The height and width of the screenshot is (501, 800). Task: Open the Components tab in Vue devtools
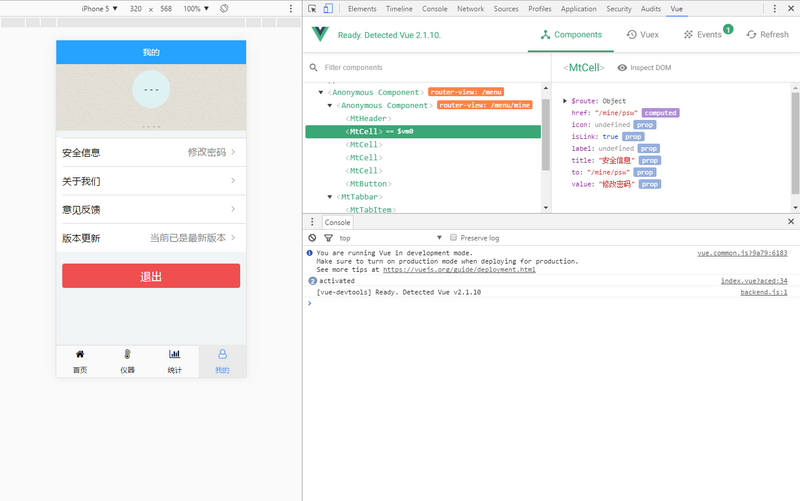pos(571,35)
